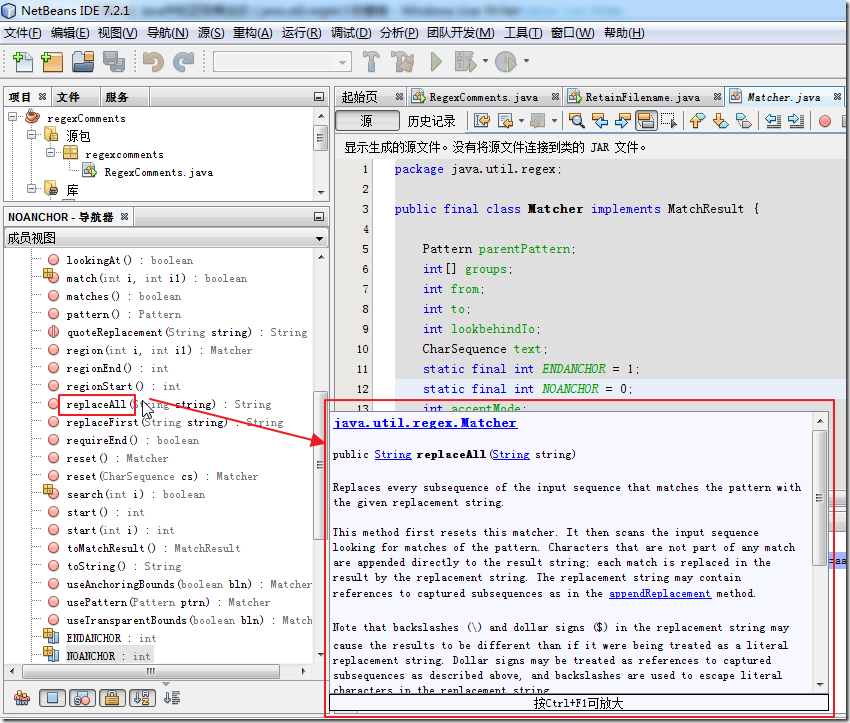Toggle highlight search results button
Image resolution: width=850 pixels, height=723 pixels.
click(646, 121)
